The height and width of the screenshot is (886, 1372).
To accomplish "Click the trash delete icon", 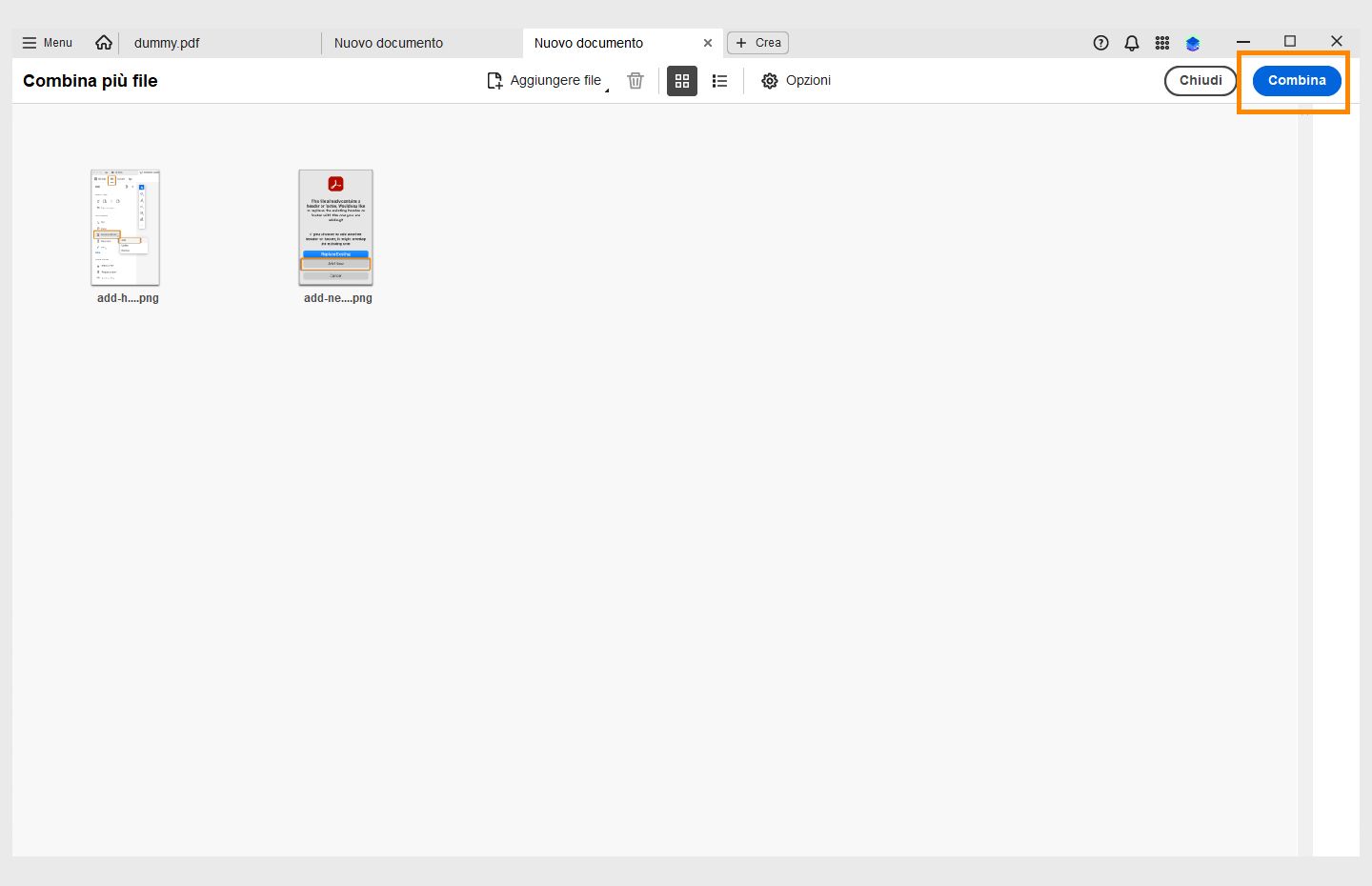I will [636, 81].
